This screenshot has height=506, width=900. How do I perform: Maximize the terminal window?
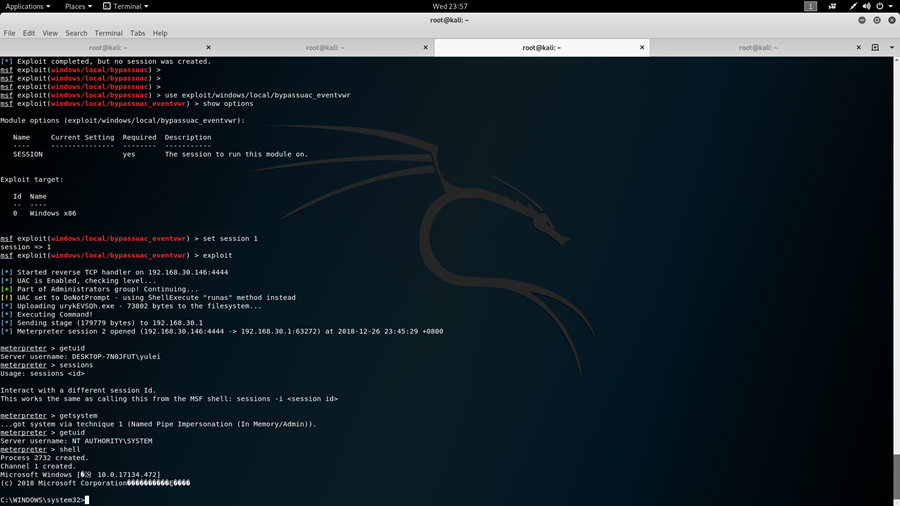click(x=876, y=20)
